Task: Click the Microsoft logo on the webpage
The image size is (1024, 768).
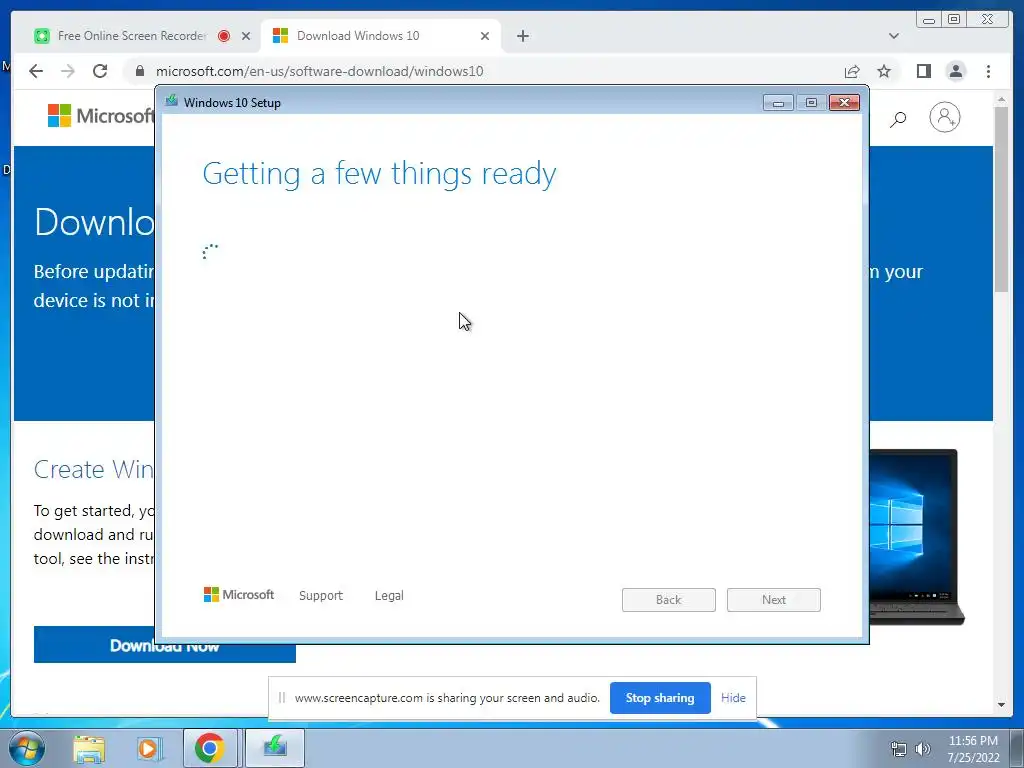Action: click(101, 116)
